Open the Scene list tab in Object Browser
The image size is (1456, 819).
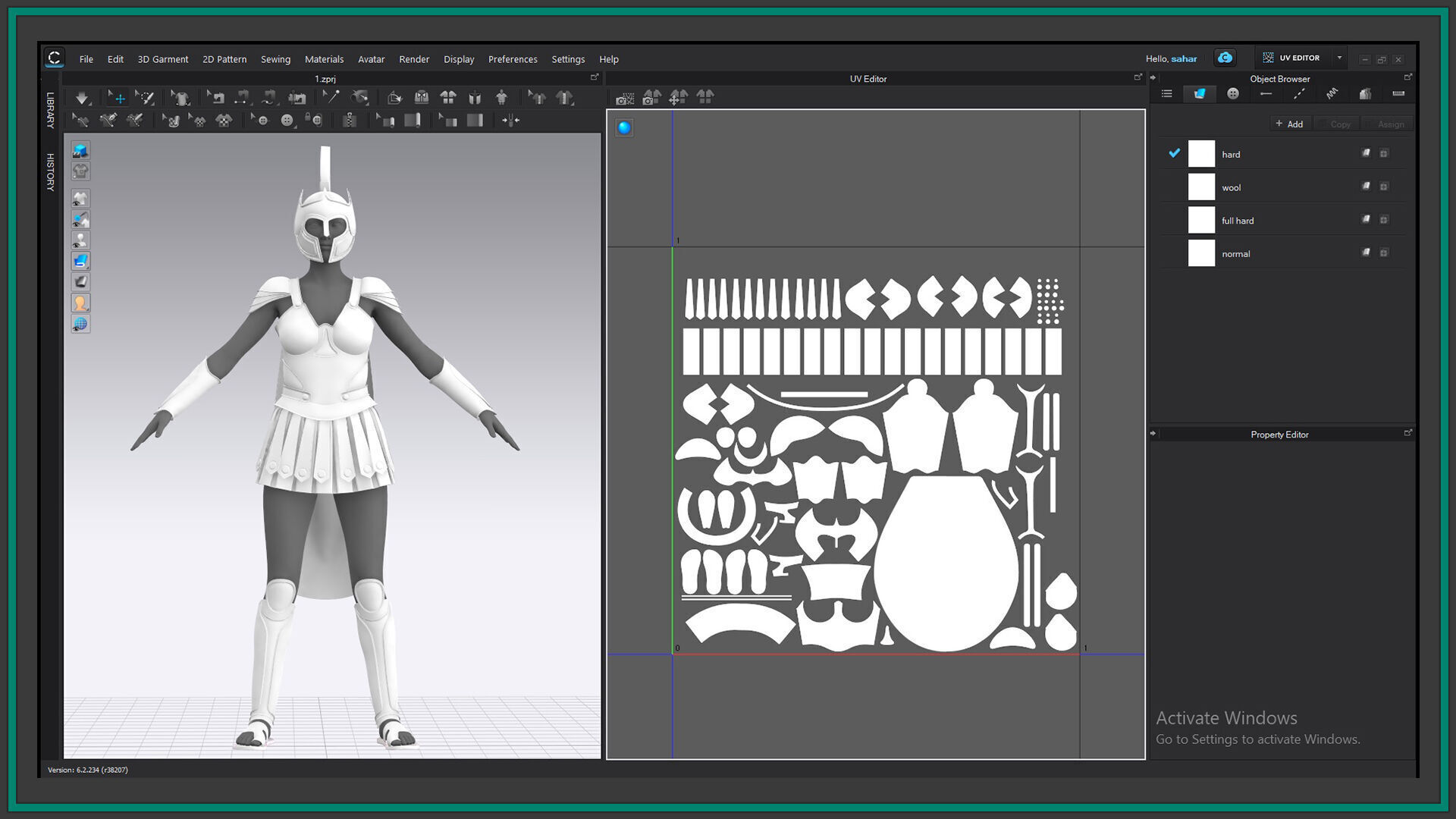pos(1166,94)
